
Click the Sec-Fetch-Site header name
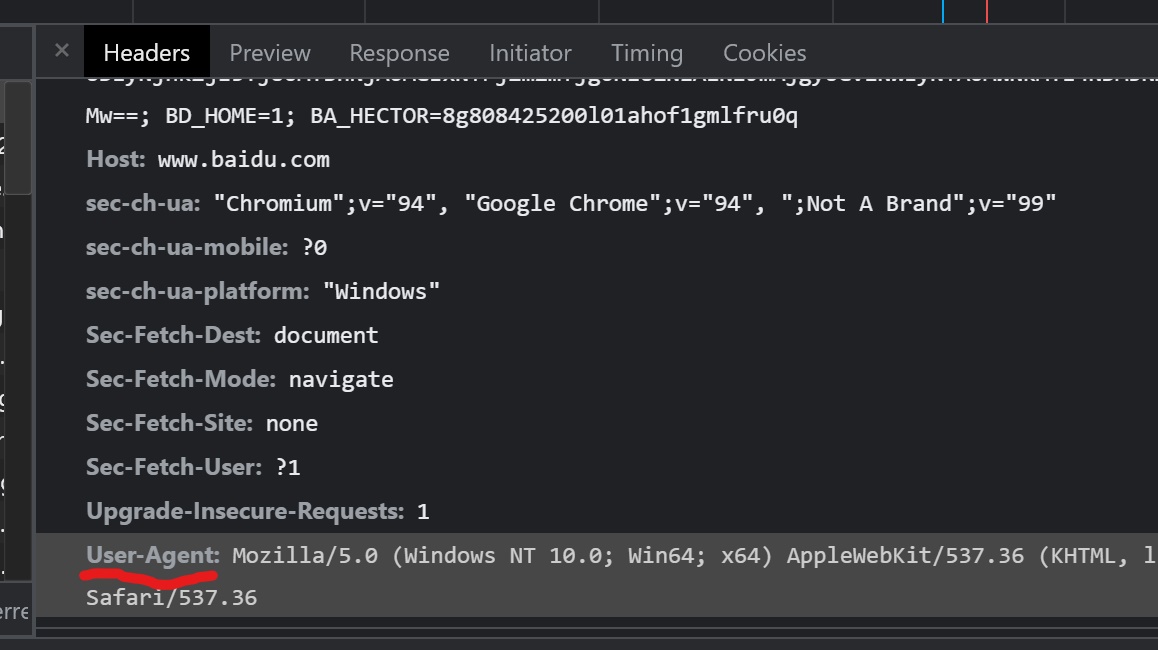click(x=169, y=422)
